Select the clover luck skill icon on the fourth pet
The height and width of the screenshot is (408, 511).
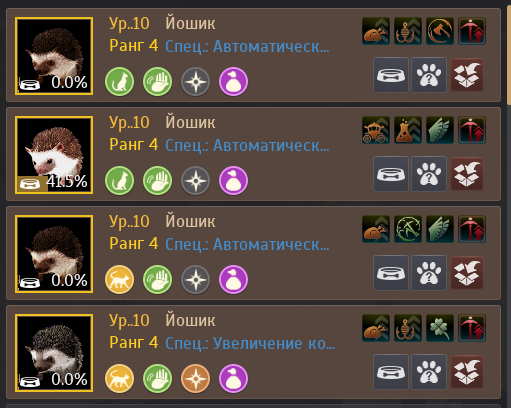tap(440, 328)
